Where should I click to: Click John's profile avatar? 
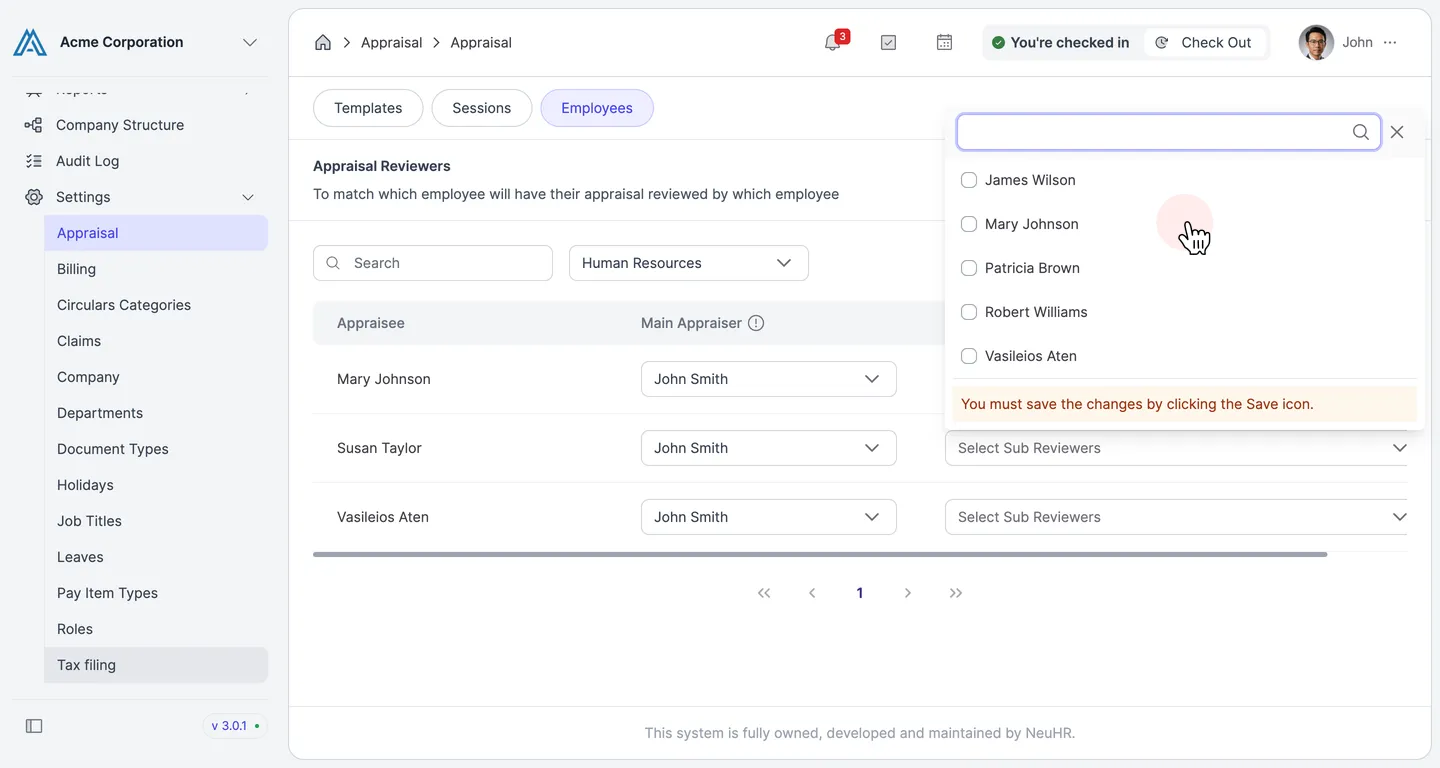[1316, 42]
